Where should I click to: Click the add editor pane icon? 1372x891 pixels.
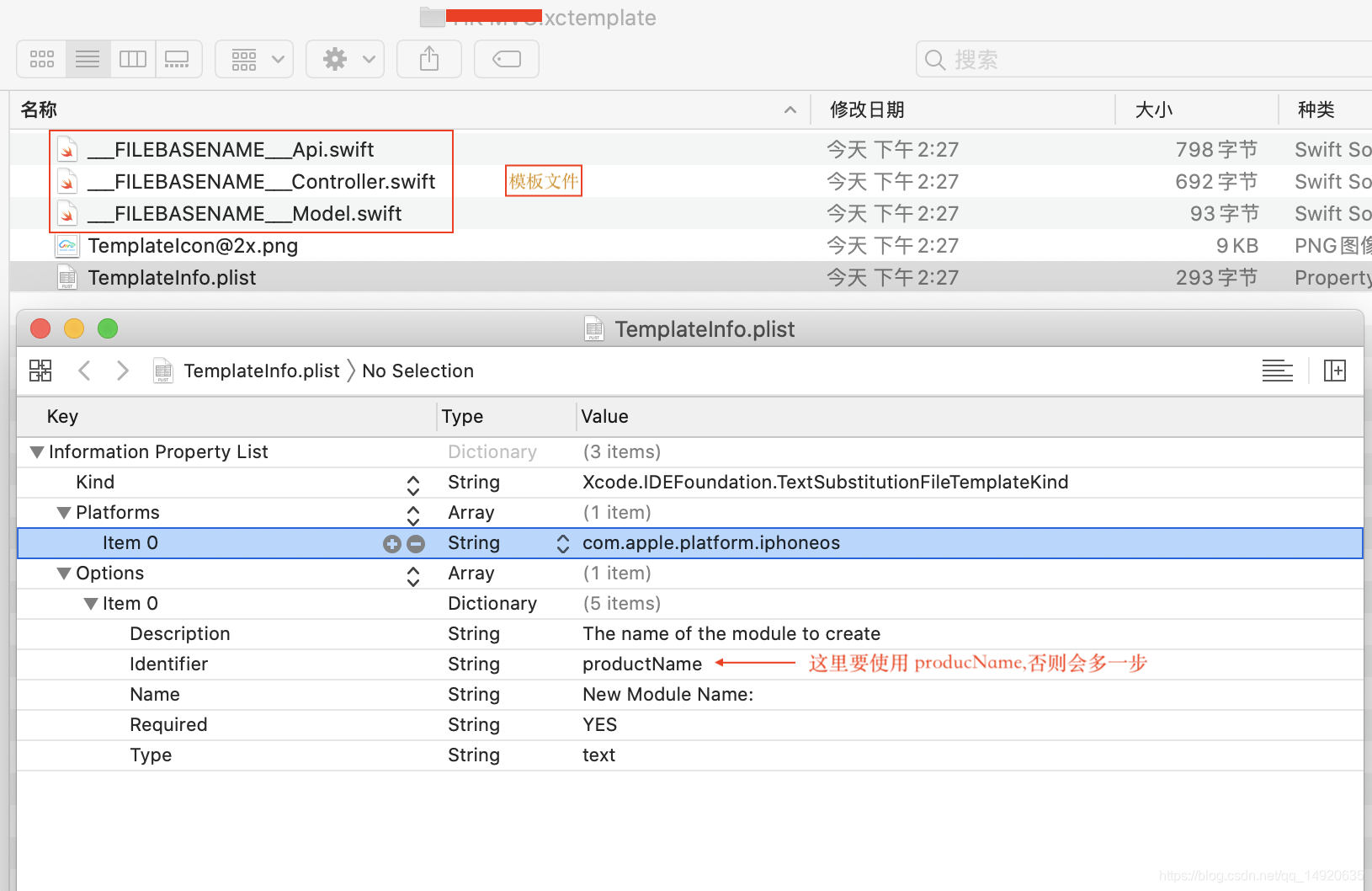1335,371
